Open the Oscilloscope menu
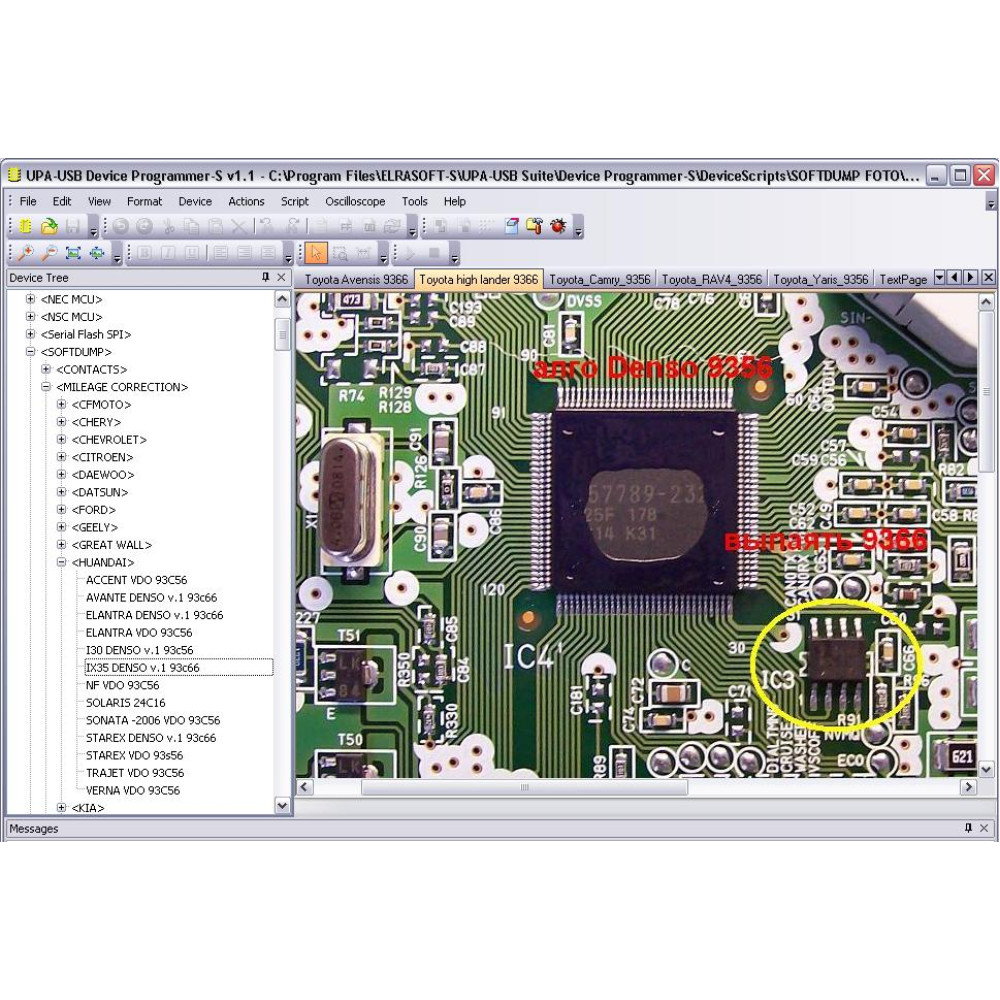This screenshot has height=1000, width=1000. click(355, 202)
